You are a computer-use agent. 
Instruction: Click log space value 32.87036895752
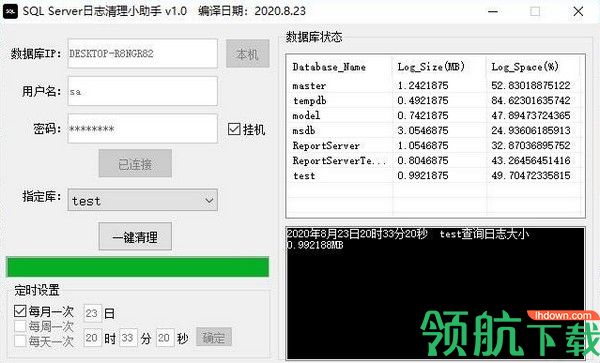[x=531, y=146]
